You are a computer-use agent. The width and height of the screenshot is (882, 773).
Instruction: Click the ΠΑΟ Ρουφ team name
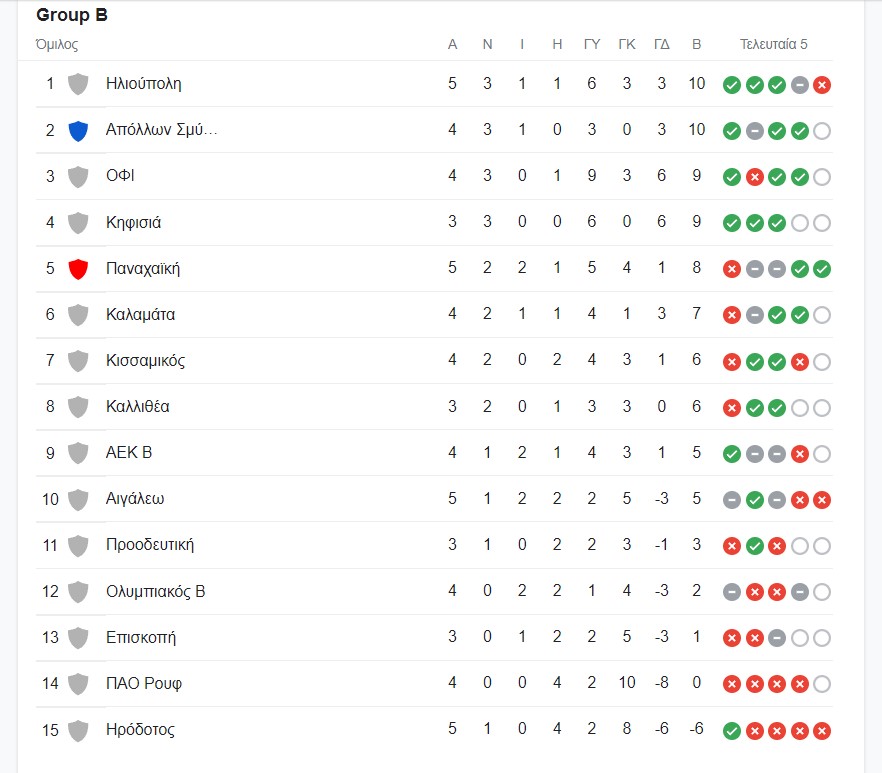(x=144, y=683)
